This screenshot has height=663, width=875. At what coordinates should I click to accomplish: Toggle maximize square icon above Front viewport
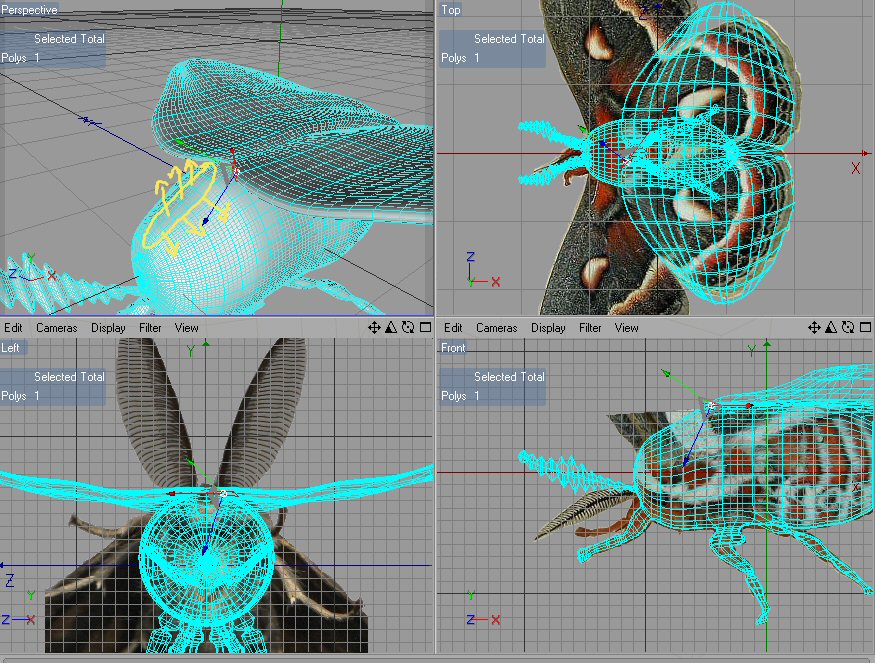click(x=864, y=327)
